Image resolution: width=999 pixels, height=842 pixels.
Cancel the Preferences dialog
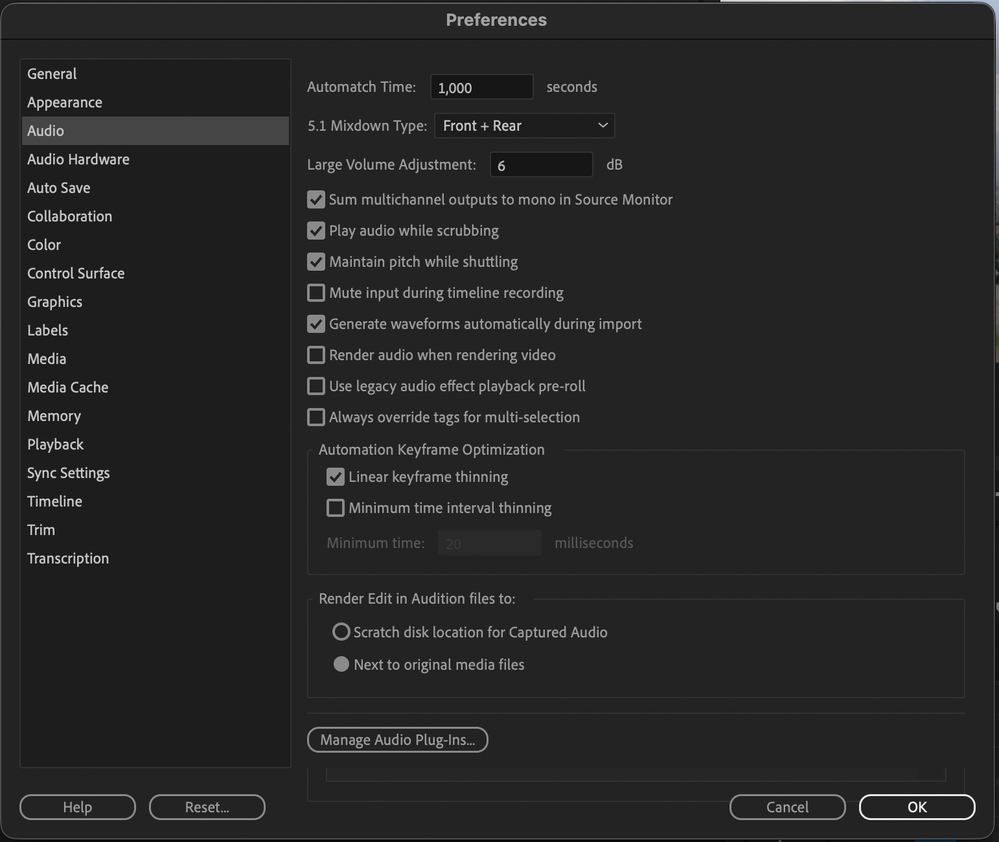click(787, 807)
